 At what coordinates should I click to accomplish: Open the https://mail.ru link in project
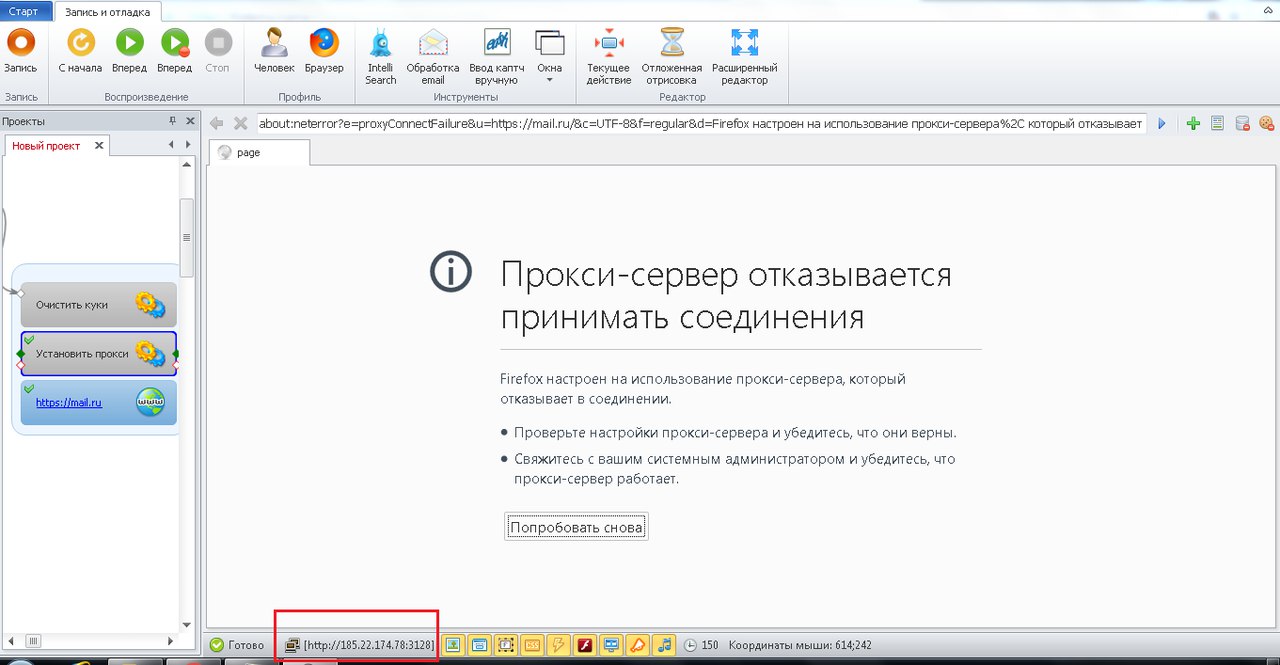[69, 403]
